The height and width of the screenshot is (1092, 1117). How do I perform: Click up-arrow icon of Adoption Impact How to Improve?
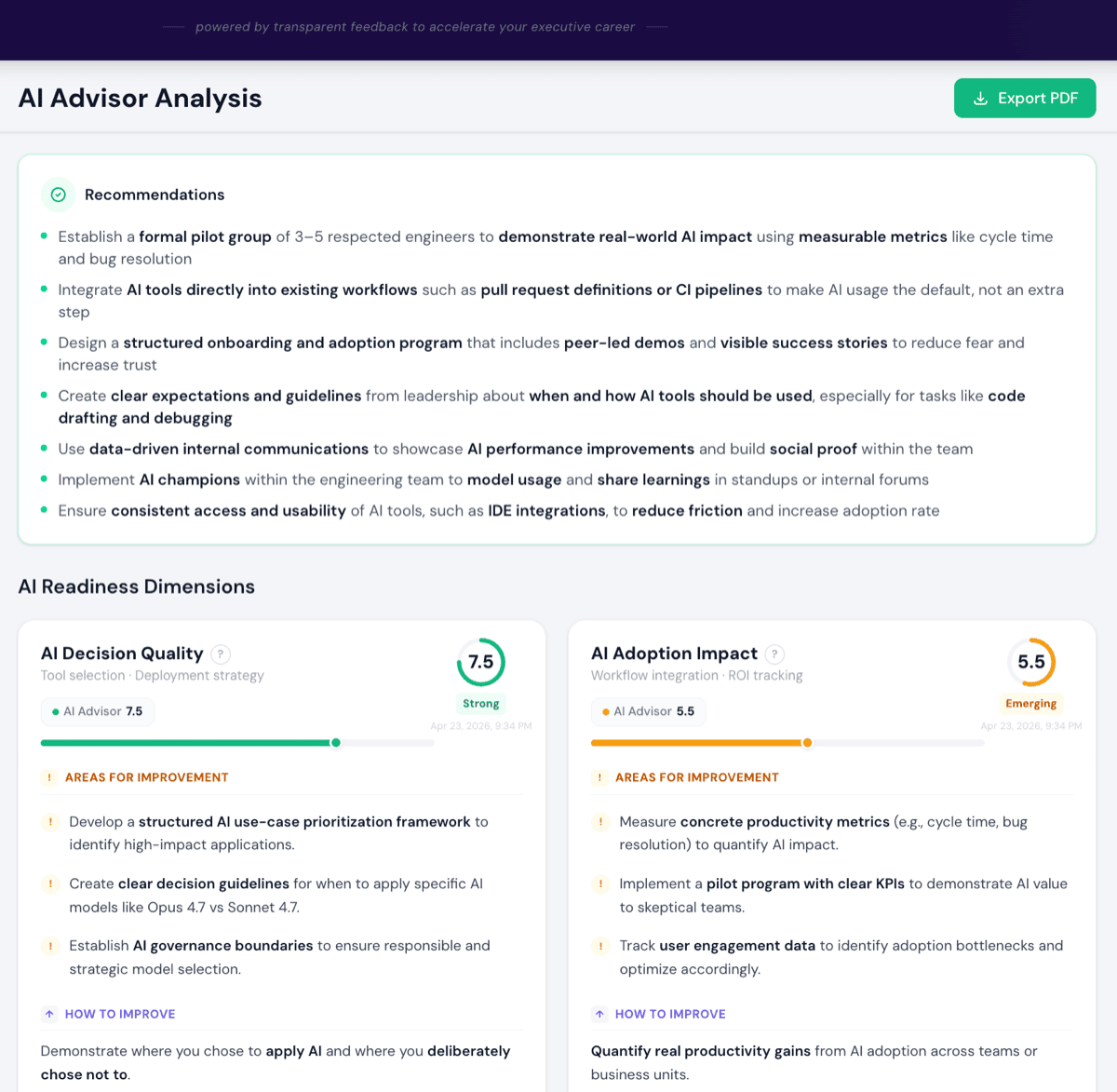[599, 1014]
